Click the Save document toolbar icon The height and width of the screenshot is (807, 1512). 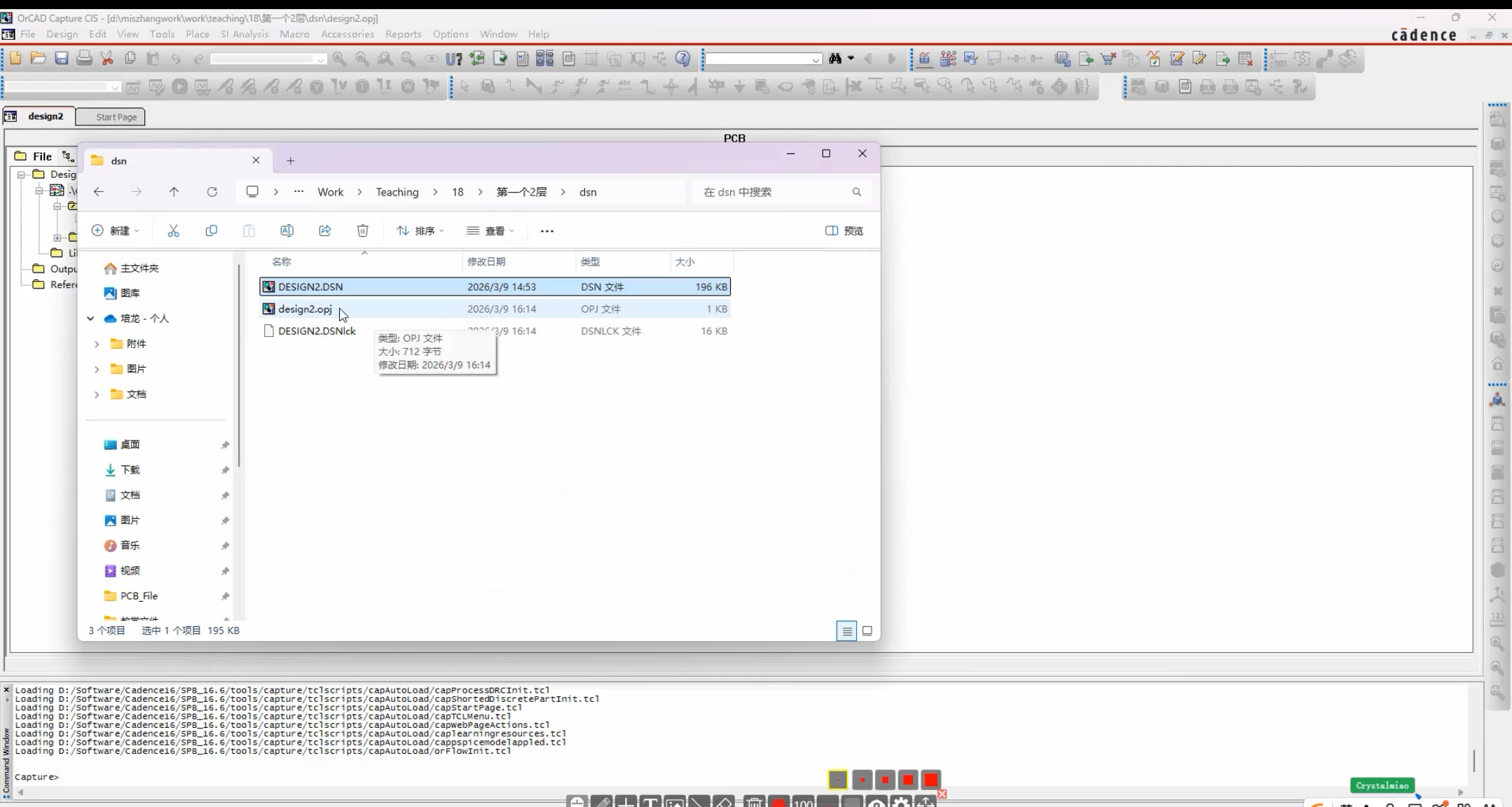point(62,59)
